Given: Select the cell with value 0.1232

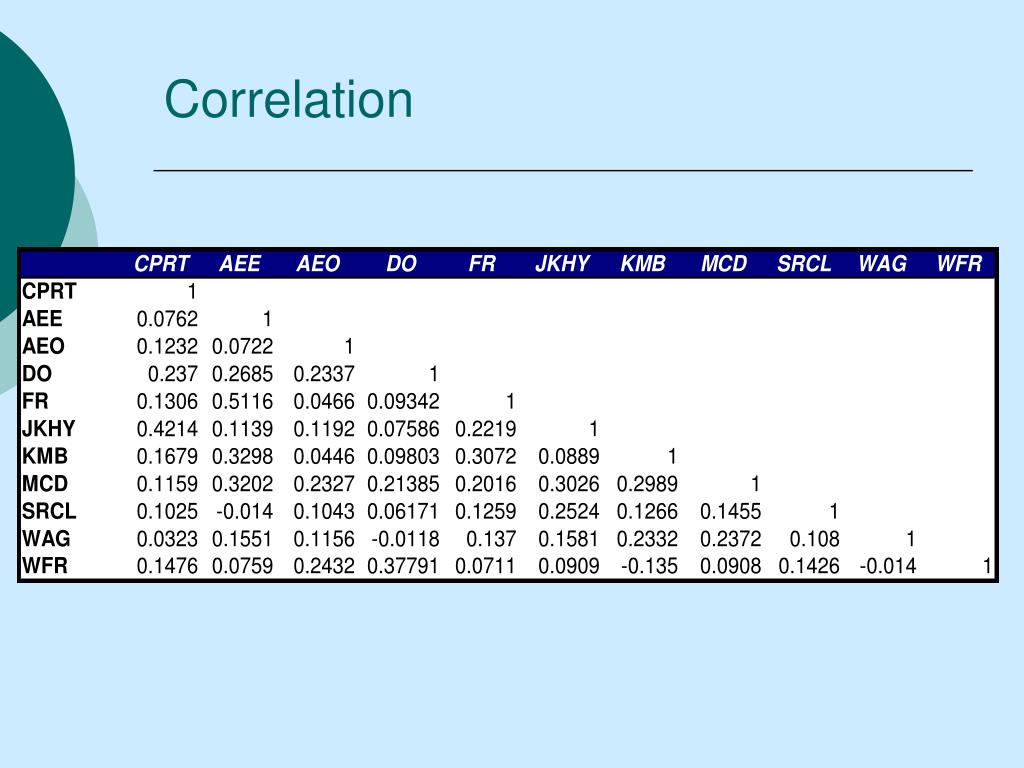Looking at the screenshot, I should (x=167, y=346).
